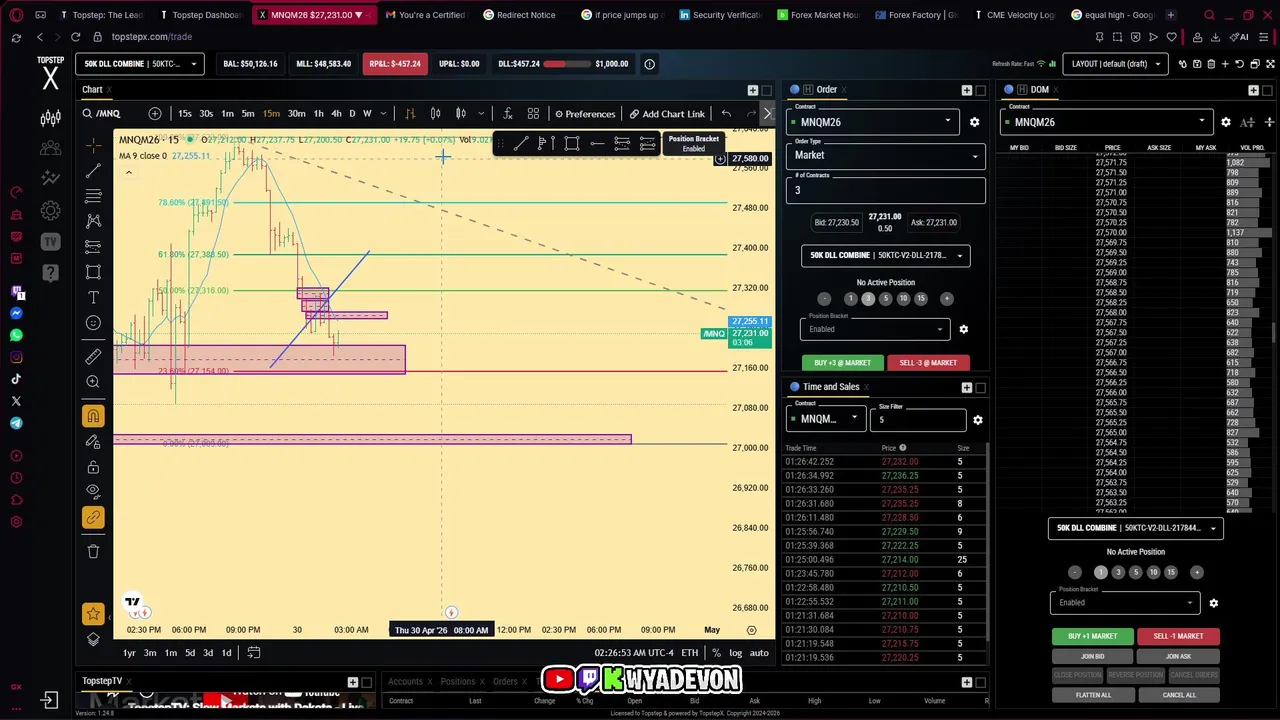Open the chart indicators fx button

coord(508,114)
